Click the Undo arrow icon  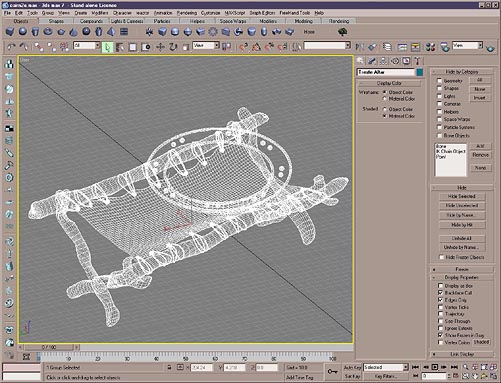11,47
